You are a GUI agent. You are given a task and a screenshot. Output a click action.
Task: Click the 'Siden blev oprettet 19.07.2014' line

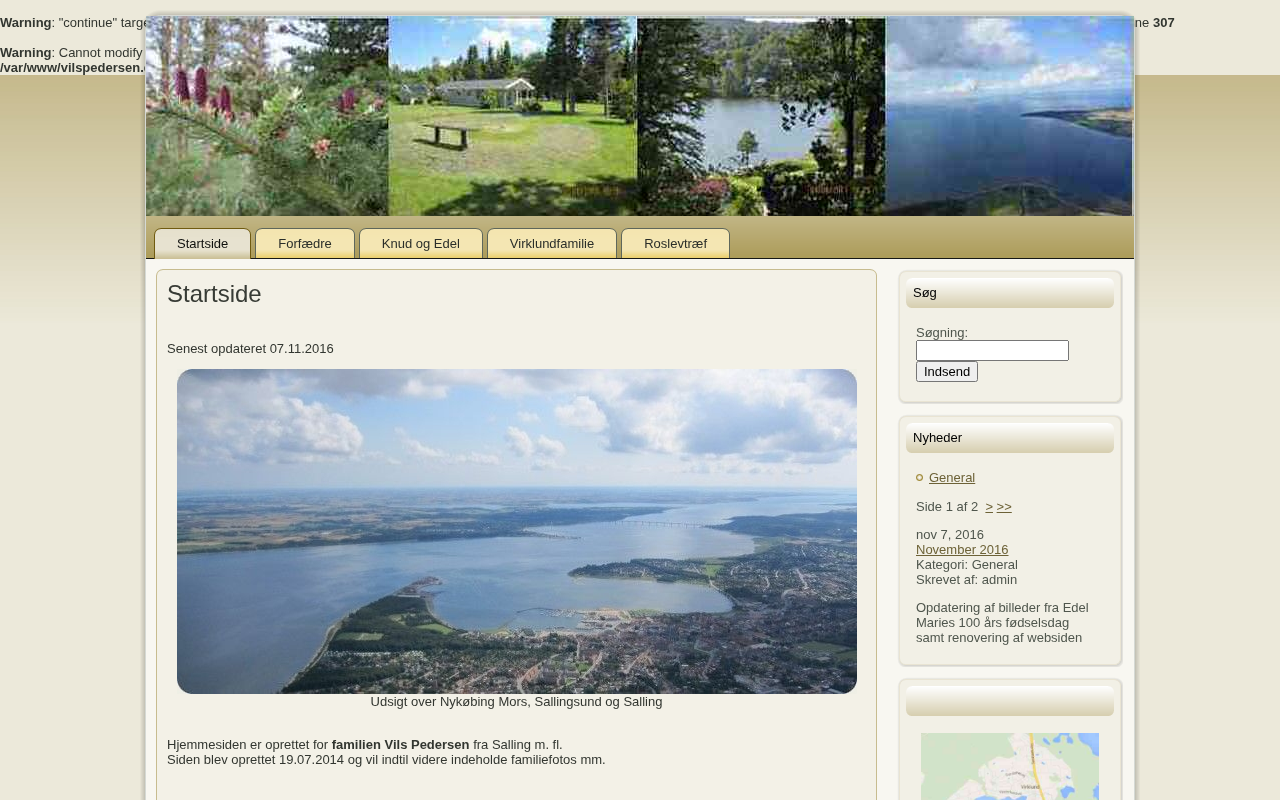point(386,760)
